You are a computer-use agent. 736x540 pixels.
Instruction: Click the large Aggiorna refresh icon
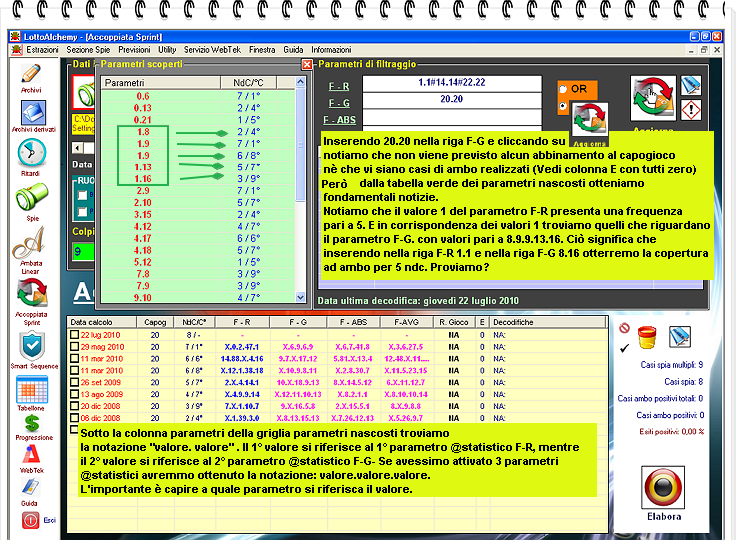point(652,99)
